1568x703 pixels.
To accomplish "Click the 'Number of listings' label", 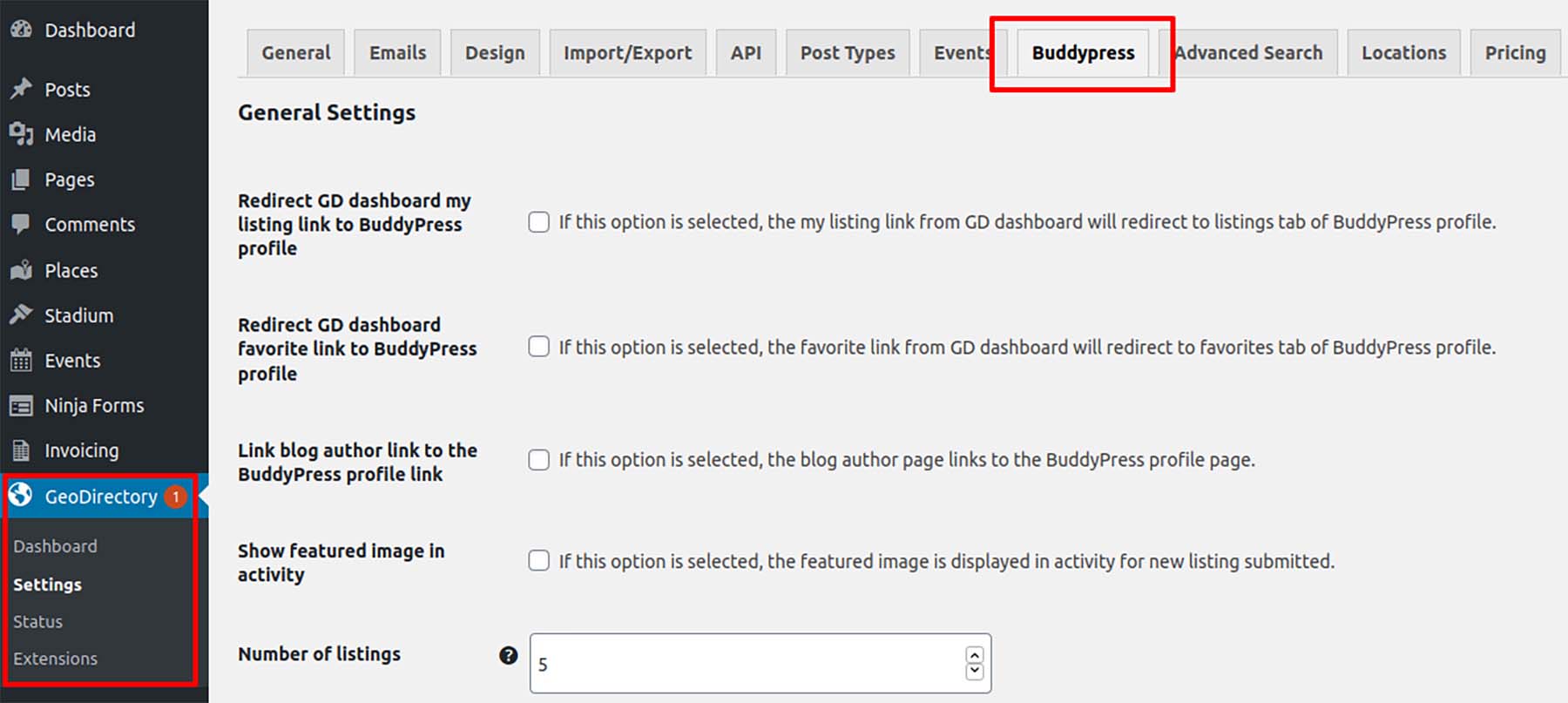I will pos(319,654).
